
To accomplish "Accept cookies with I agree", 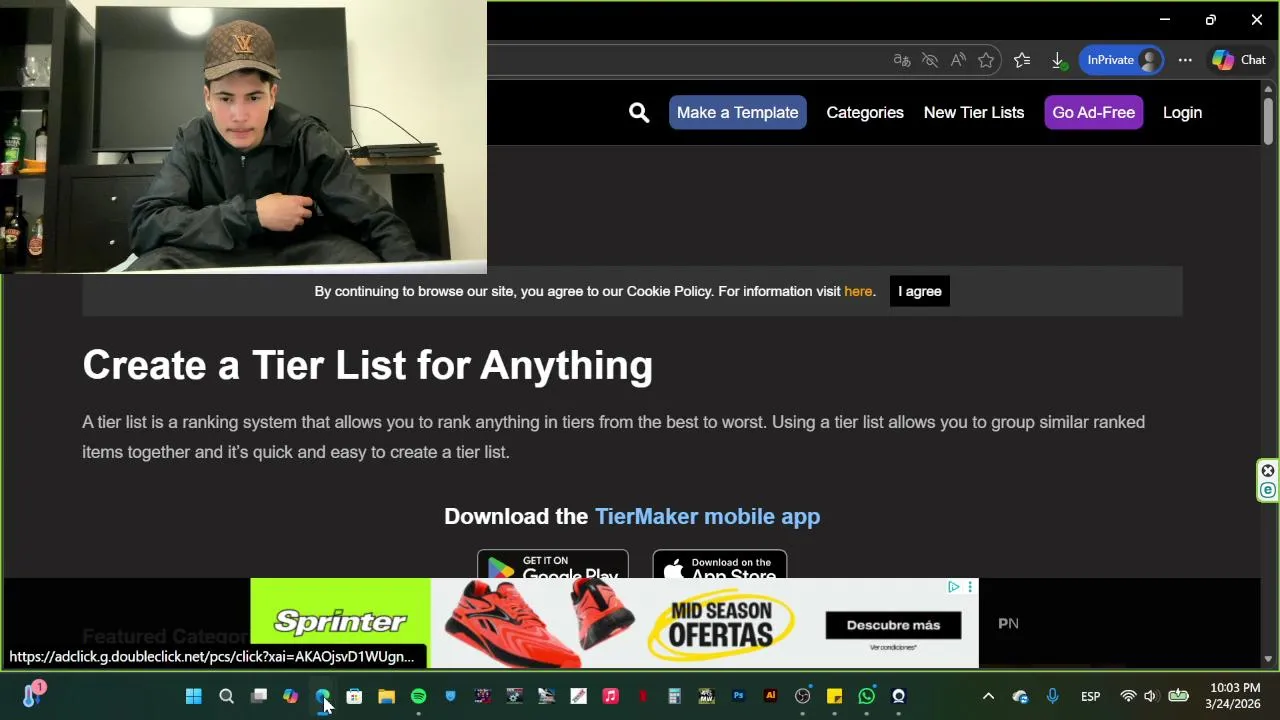I will pyautogui.click(x=920, y=291).
